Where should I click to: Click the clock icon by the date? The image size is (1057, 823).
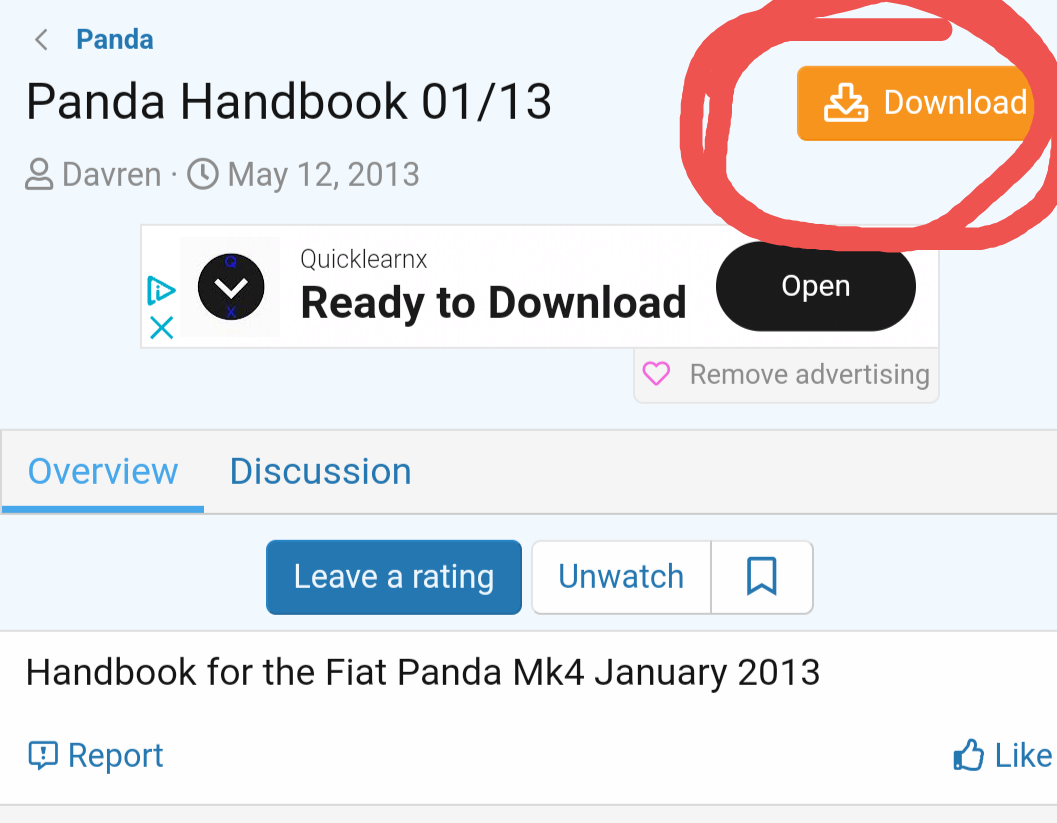(203, 174)
